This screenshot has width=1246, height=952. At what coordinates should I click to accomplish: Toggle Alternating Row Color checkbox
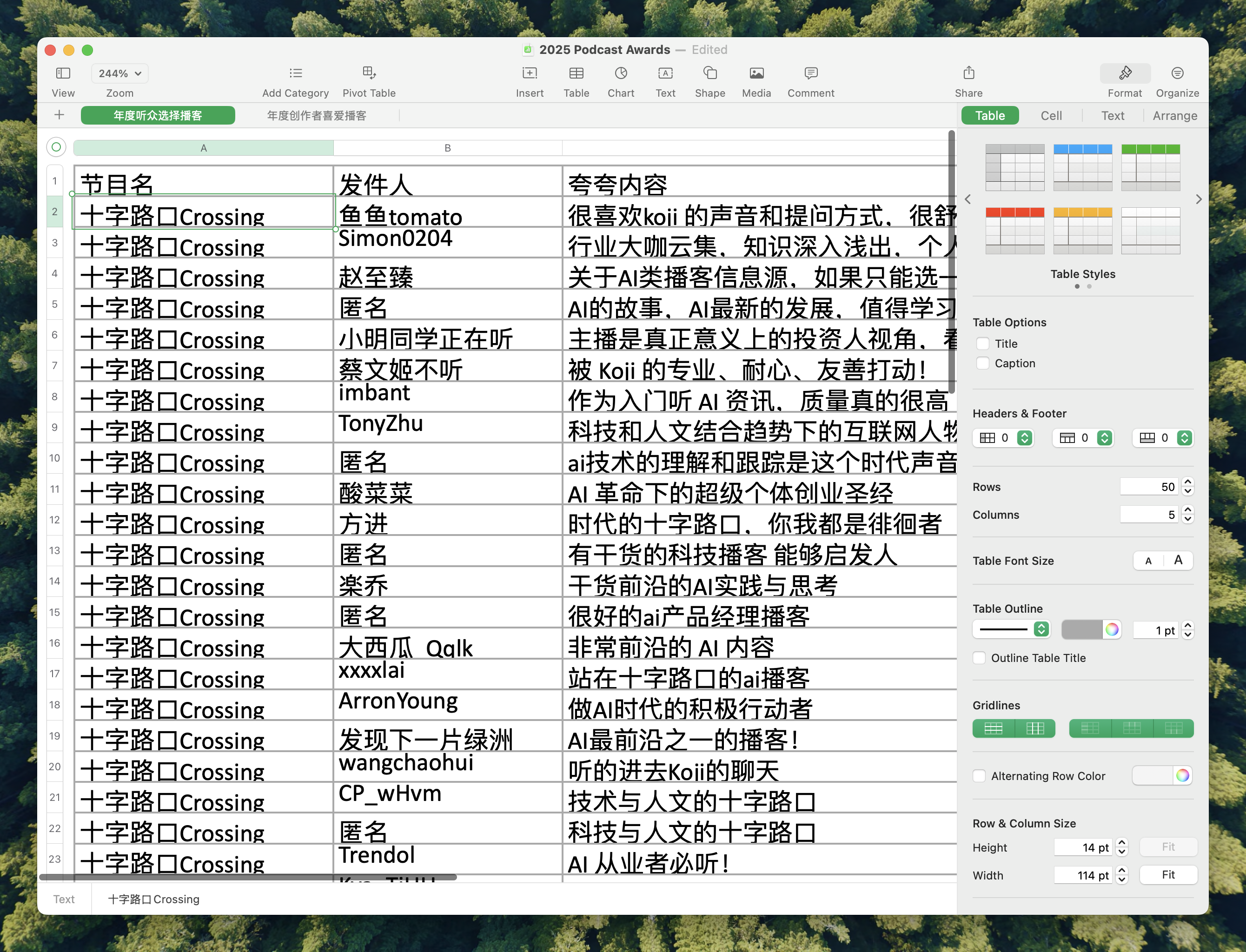(x=979, y=776)
